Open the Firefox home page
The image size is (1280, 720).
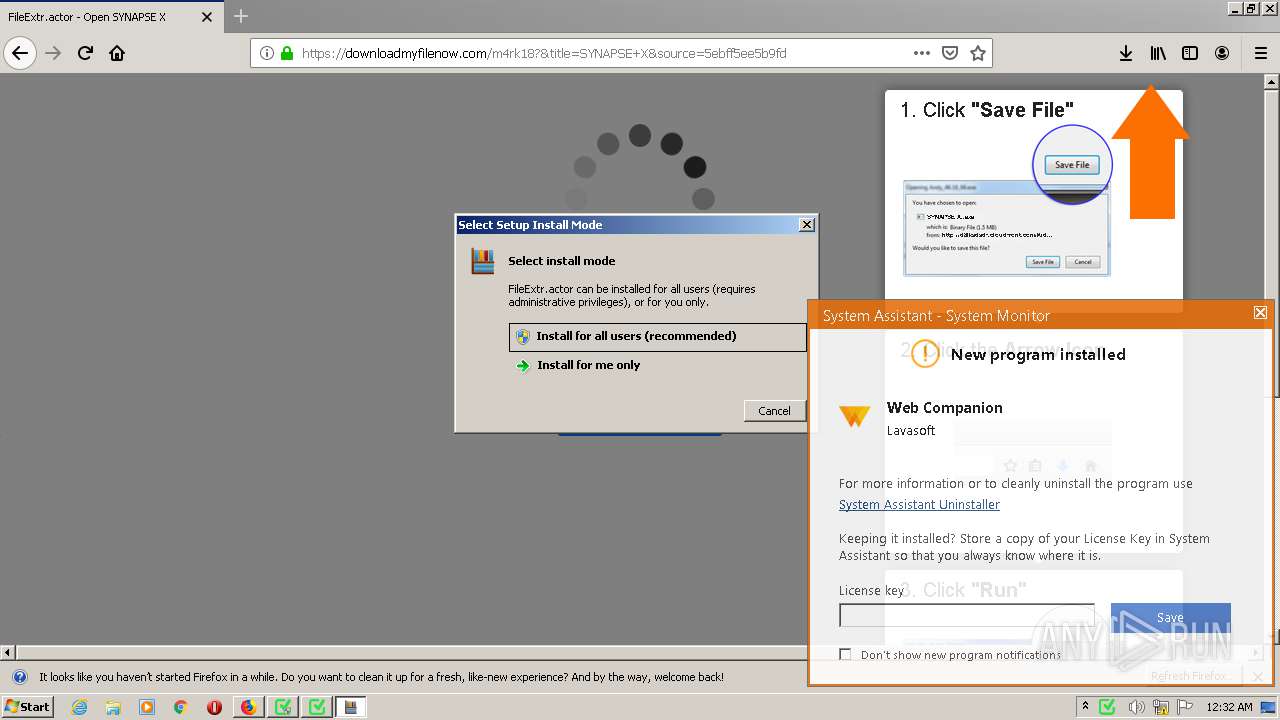pos(117,53)
